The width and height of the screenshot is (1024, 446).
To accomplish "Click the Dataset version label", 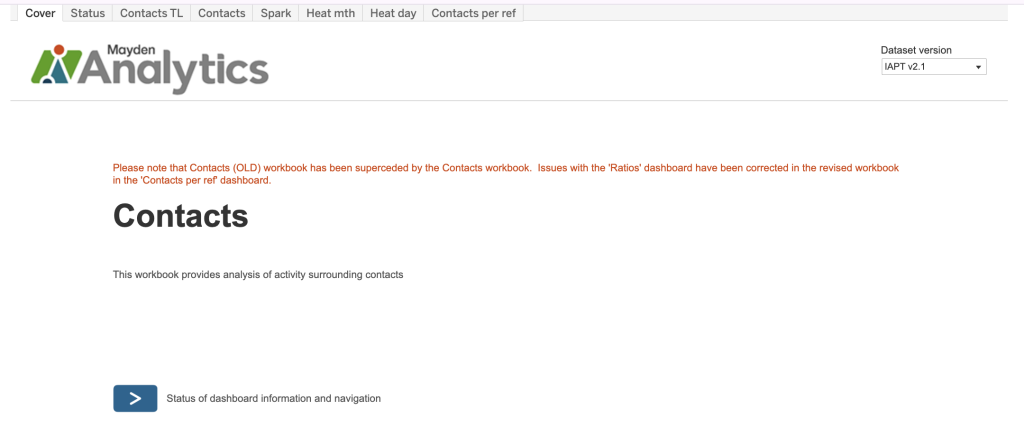I will coord(916,50).
